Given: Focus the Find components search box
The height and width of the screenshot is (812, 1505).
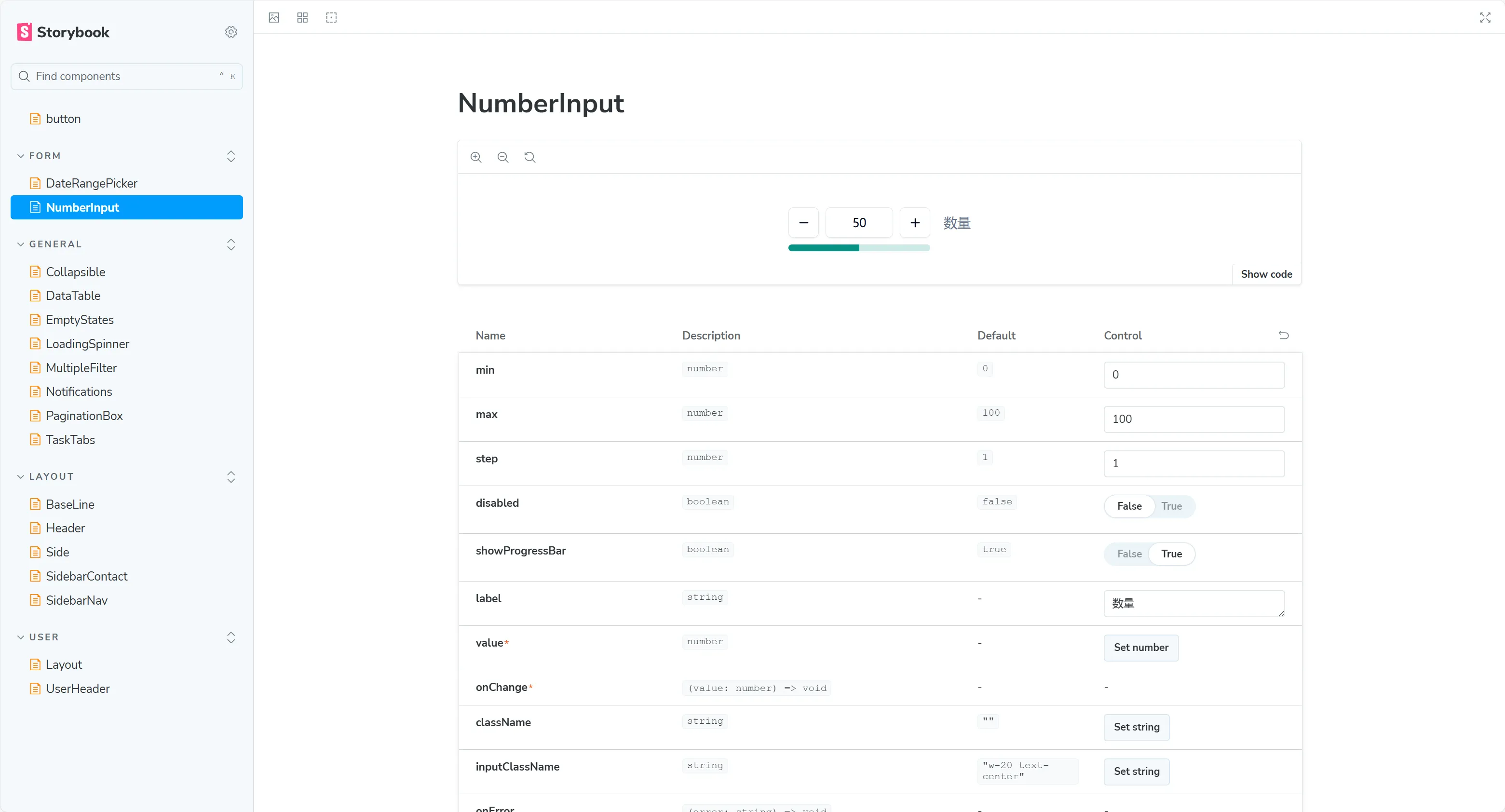Looking at the screenshot, I should click(x=127, y=77).
